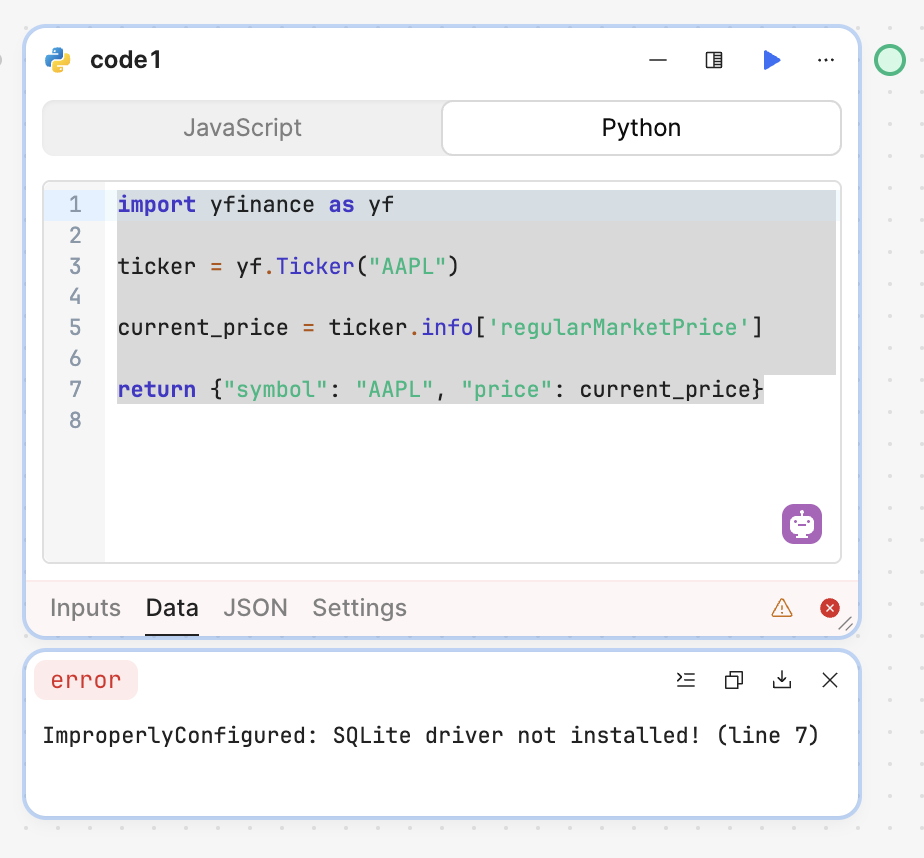Switch to the Data tab

coord(171,608)
